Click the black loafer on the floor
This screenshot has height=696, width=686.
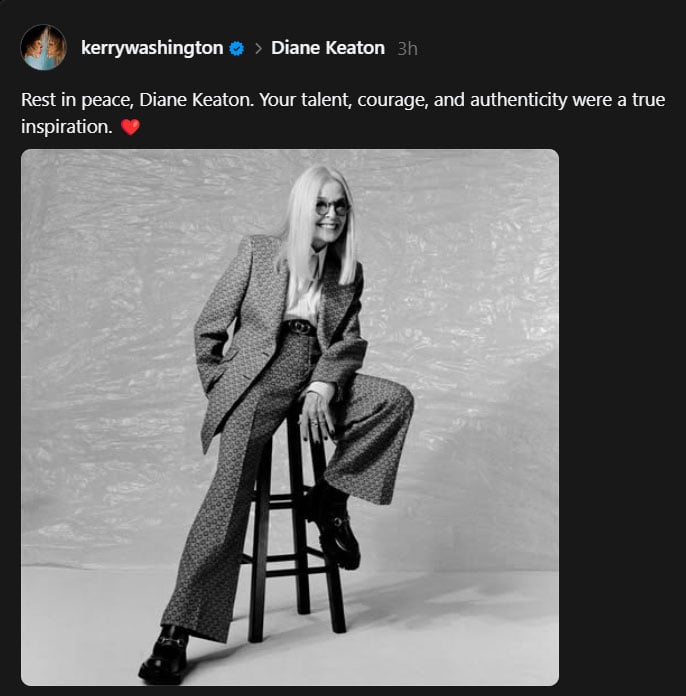[165, 655]
